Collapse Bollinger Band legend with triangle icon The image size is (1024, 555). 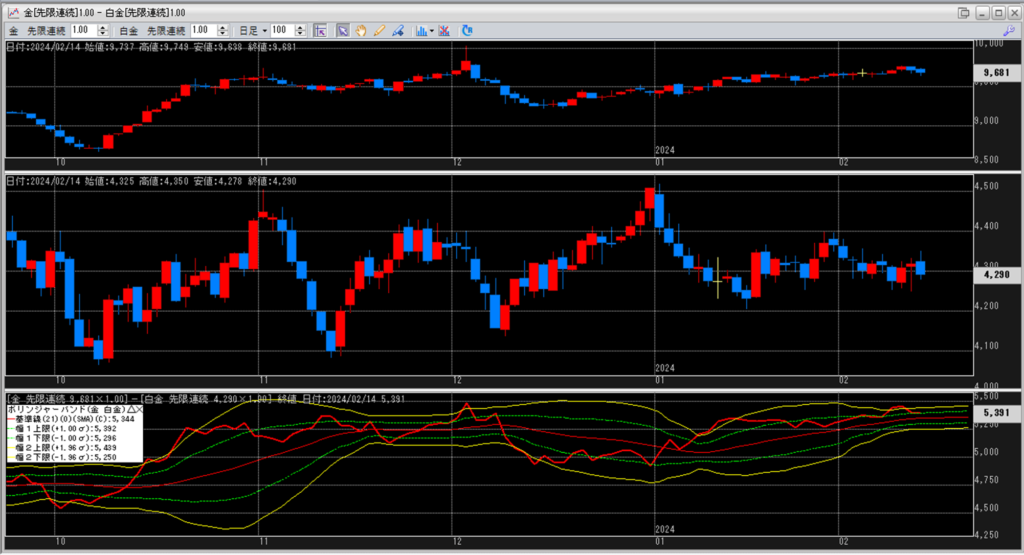click(x=129, y=410)
